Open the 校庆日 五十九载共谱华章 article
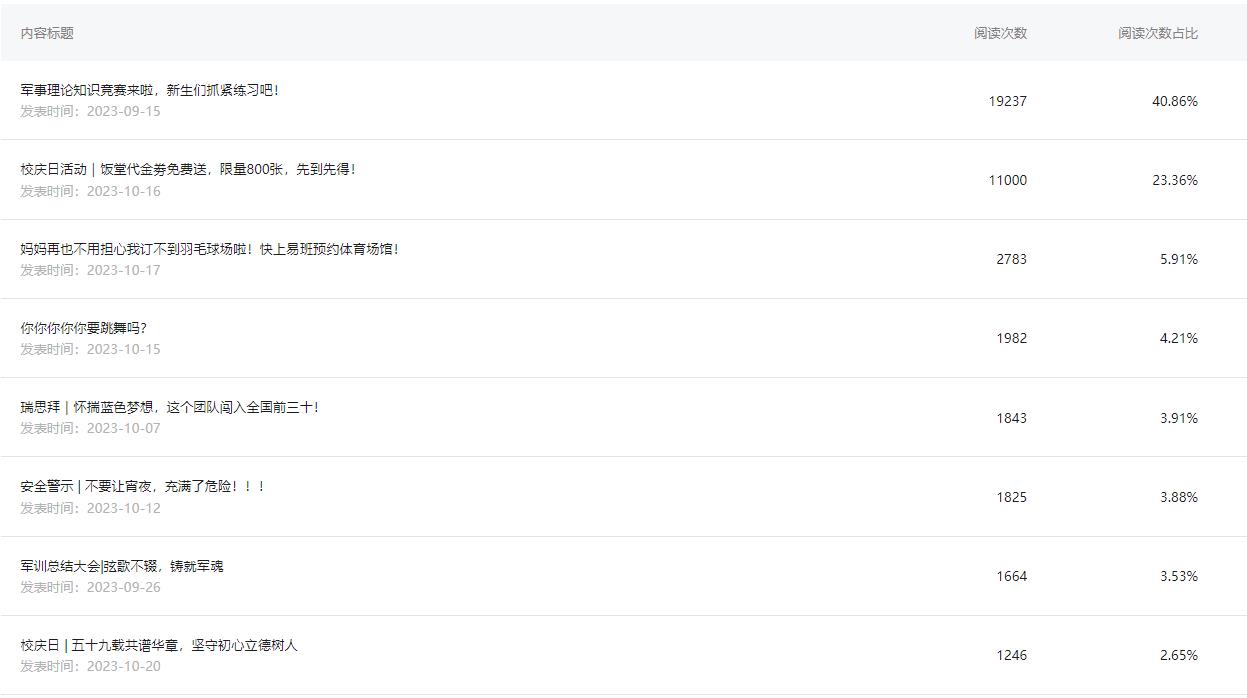The height and width of the screenshot is (698, 1247). (159, 645)
